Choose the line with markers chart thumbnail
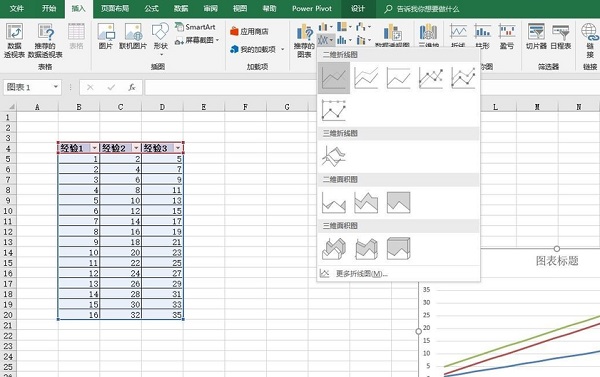 pos(431,78)
